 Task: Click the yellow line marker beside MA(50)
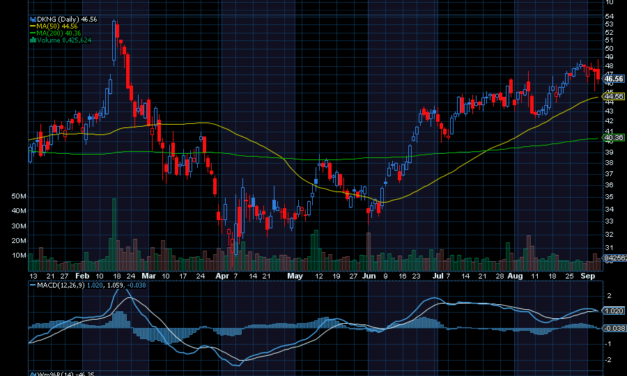[x=33, y=26]
